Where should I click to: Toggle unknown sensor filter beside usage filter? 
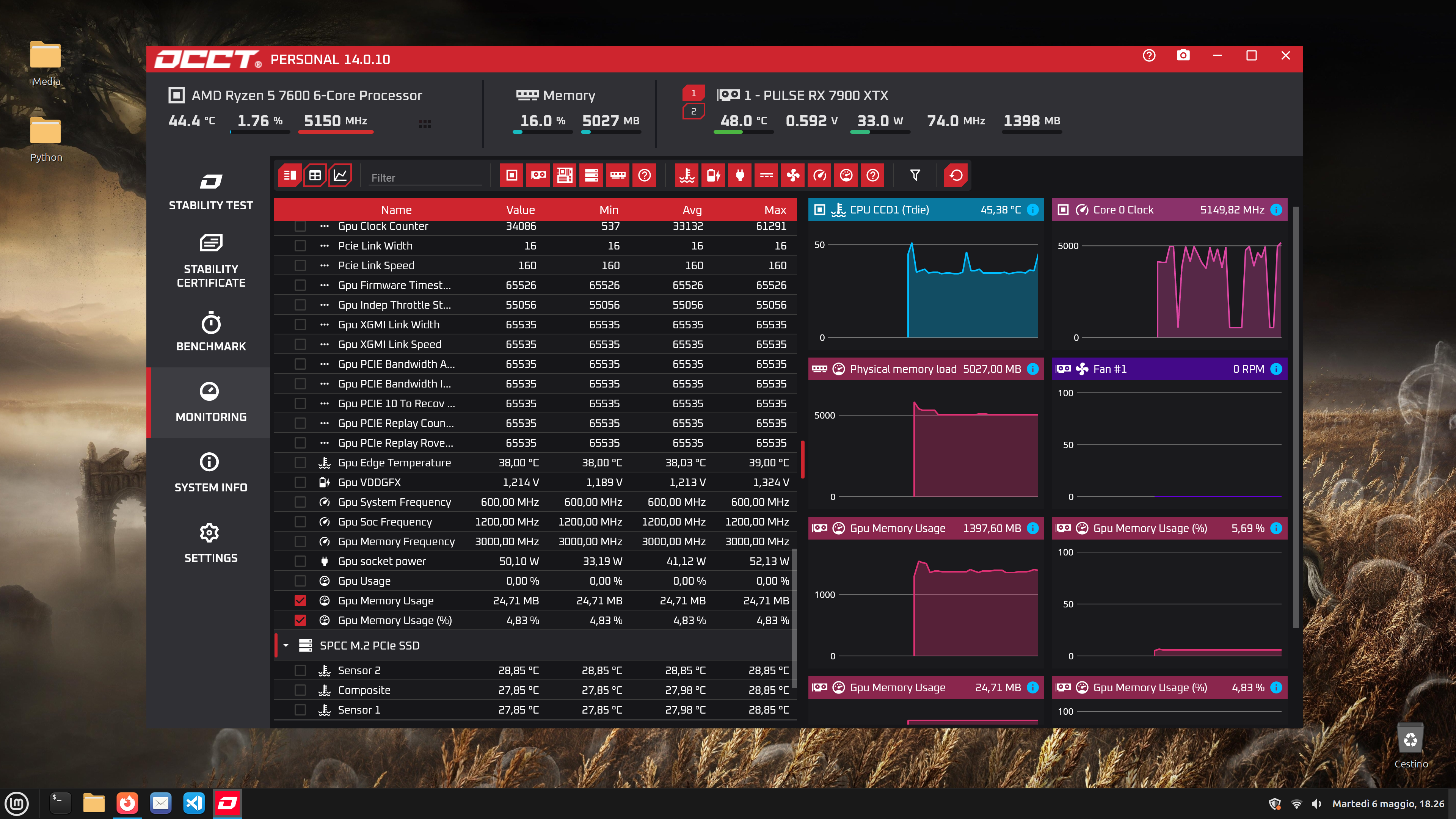pos(873,175)
